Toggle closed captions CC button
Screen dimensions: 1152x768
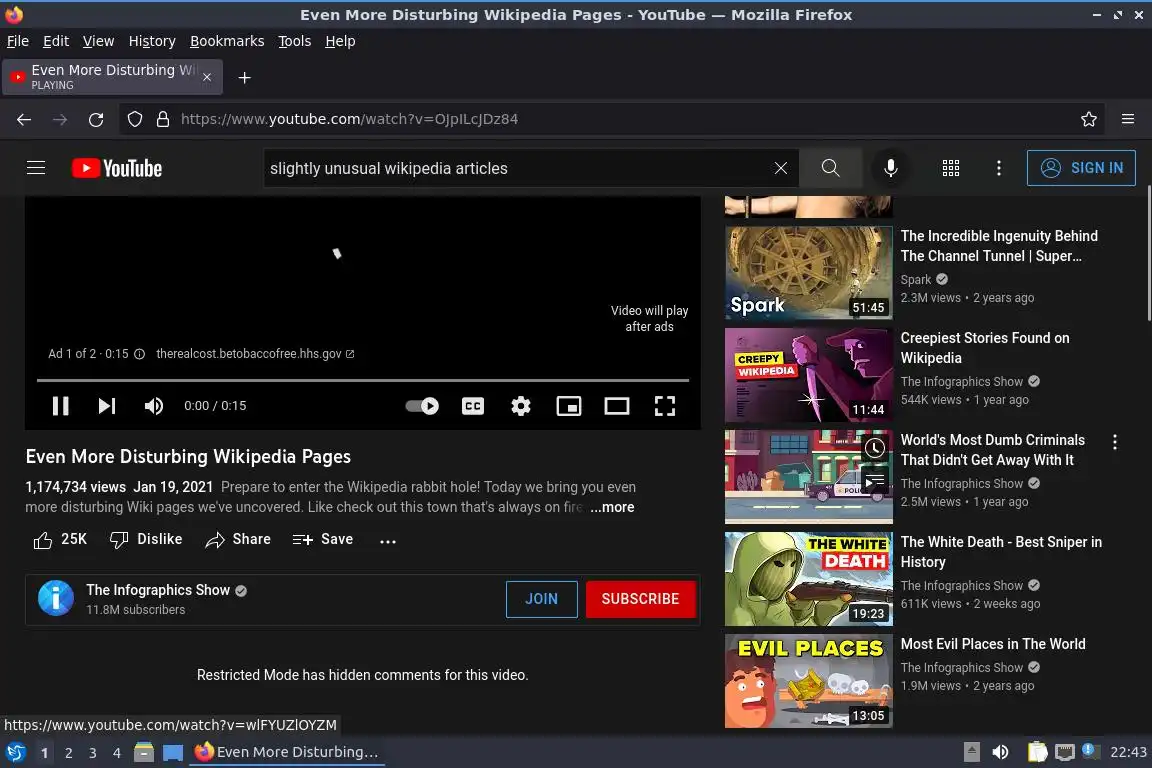pyautogui.click(x=472, y=406)
